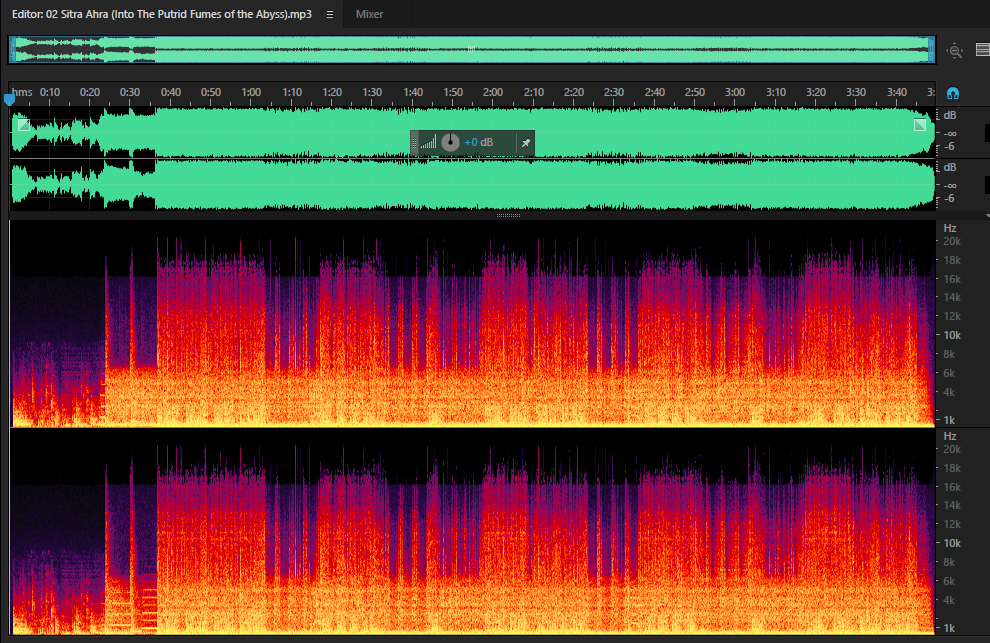Click the fade in handle on the waveform
This screenshot has height=643, width=990.
coord(23,124)
